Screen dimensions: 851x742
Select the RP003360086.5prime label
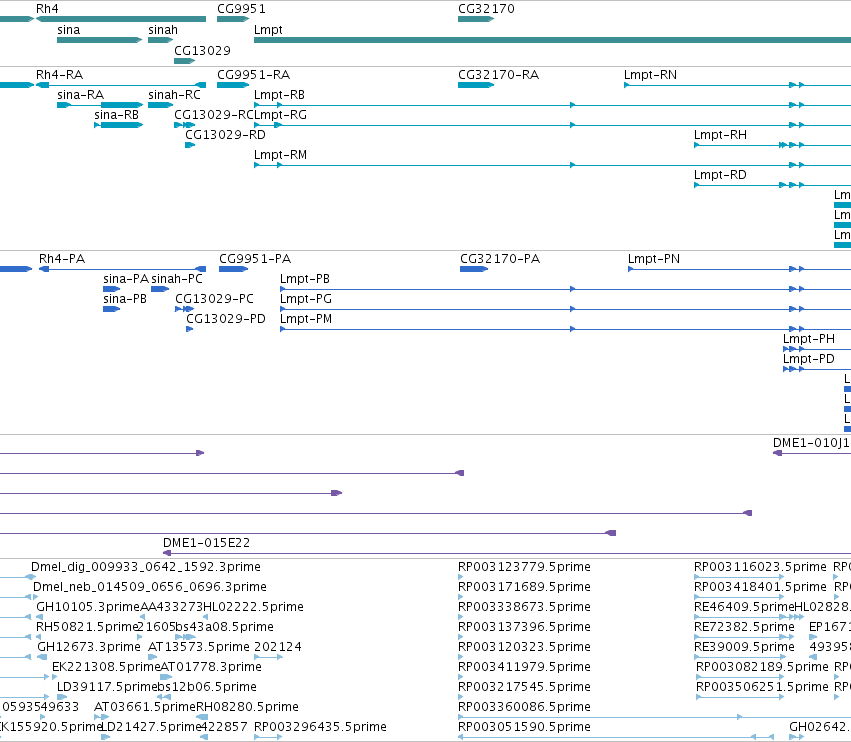(524, 707)
